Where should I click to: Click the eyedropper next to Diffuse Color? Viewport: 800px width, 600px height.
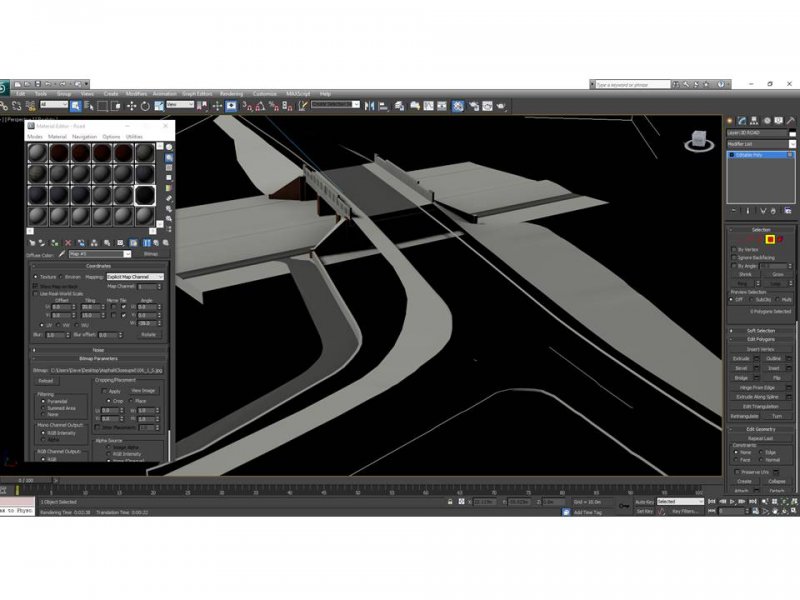coord(61,254)
